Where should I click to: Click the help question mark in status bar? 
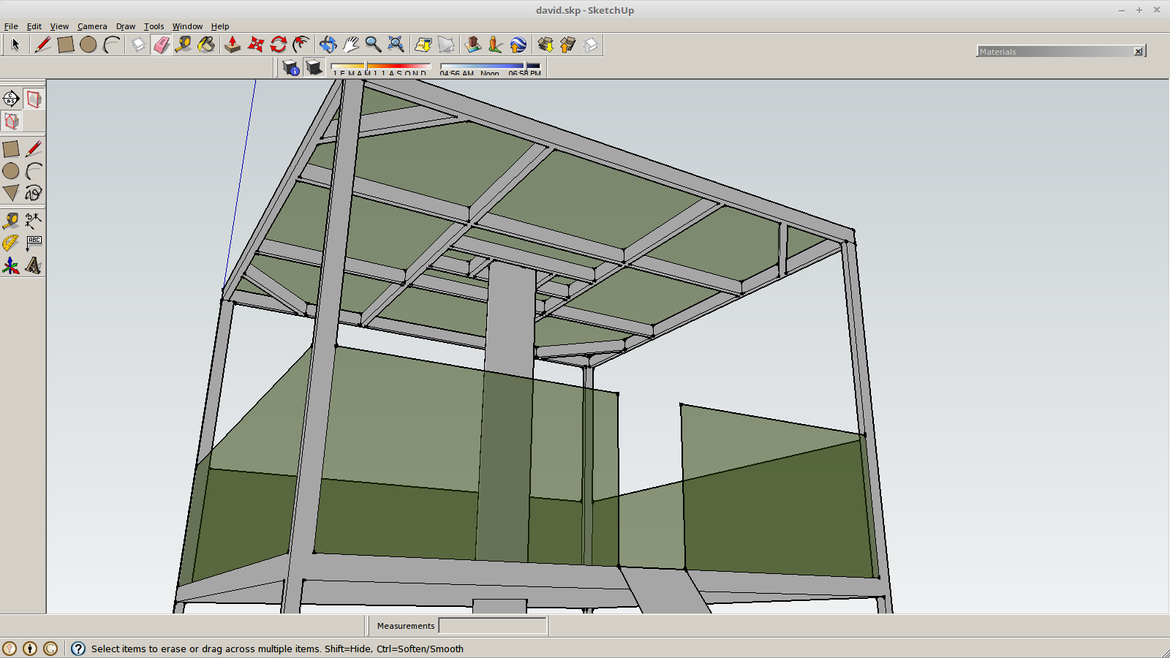point(78,649)
